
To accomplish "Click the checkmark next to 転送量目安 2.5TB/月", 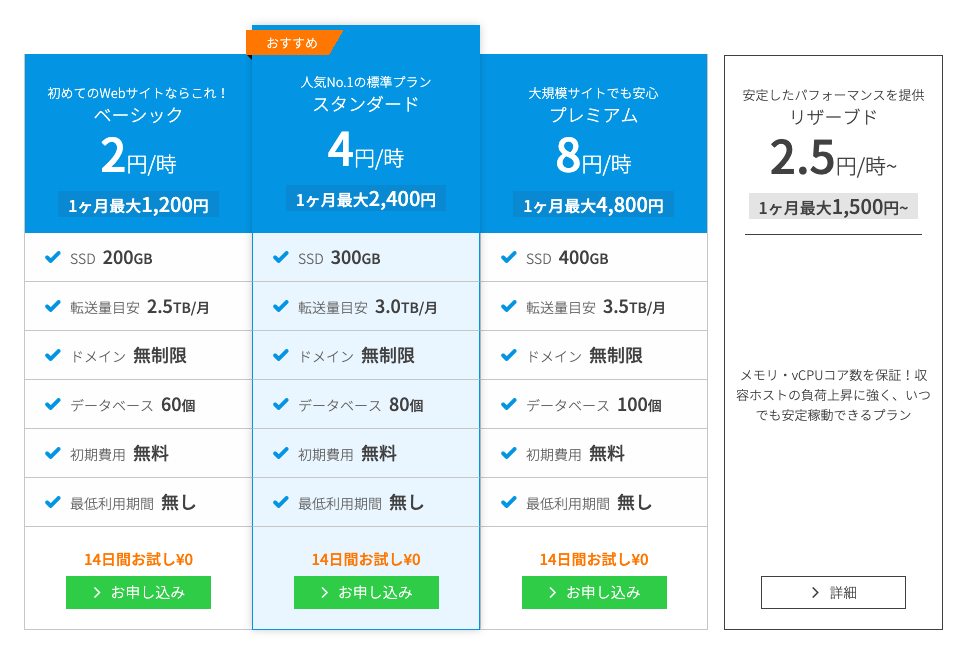I will pos(53,306).
